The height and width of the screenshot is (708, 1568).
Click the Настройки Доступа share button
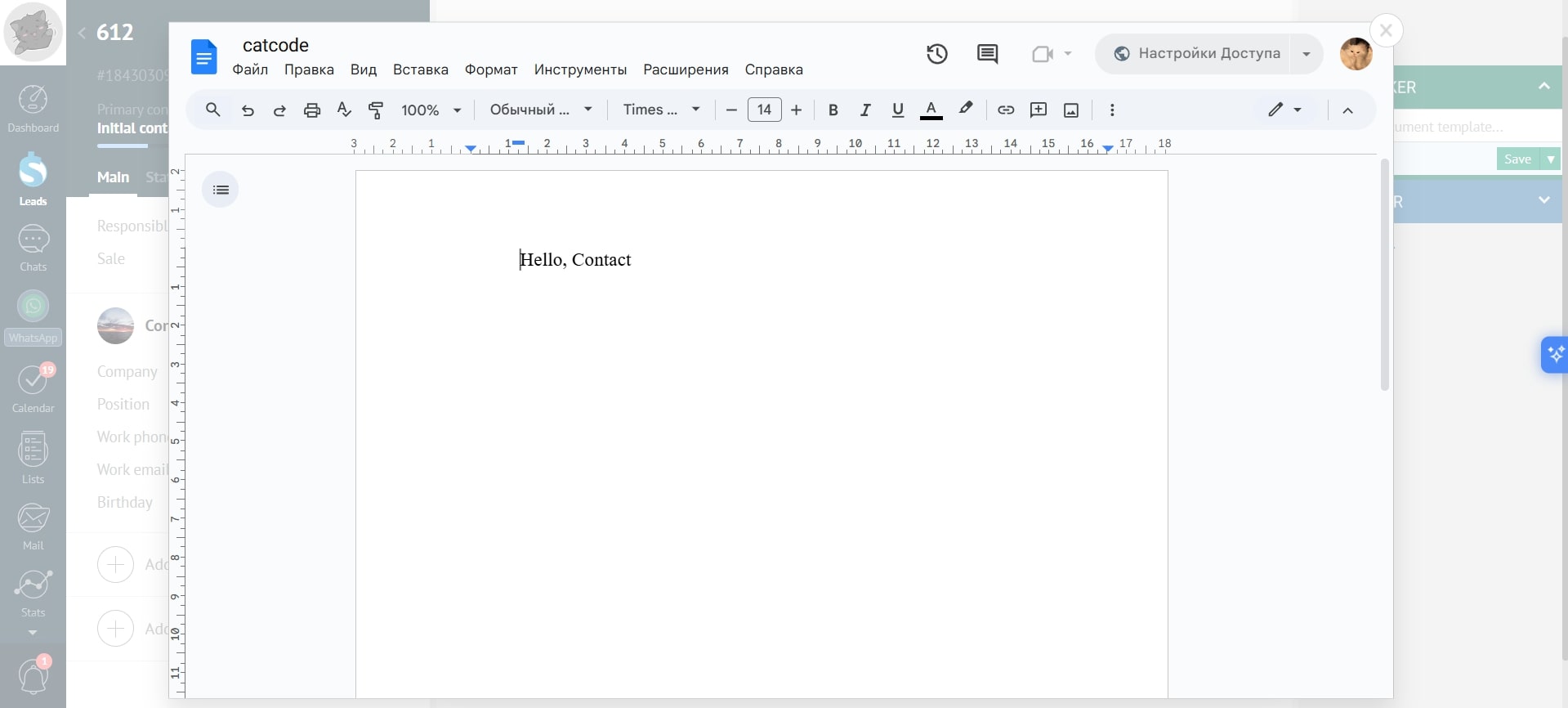click(1197, 54)
